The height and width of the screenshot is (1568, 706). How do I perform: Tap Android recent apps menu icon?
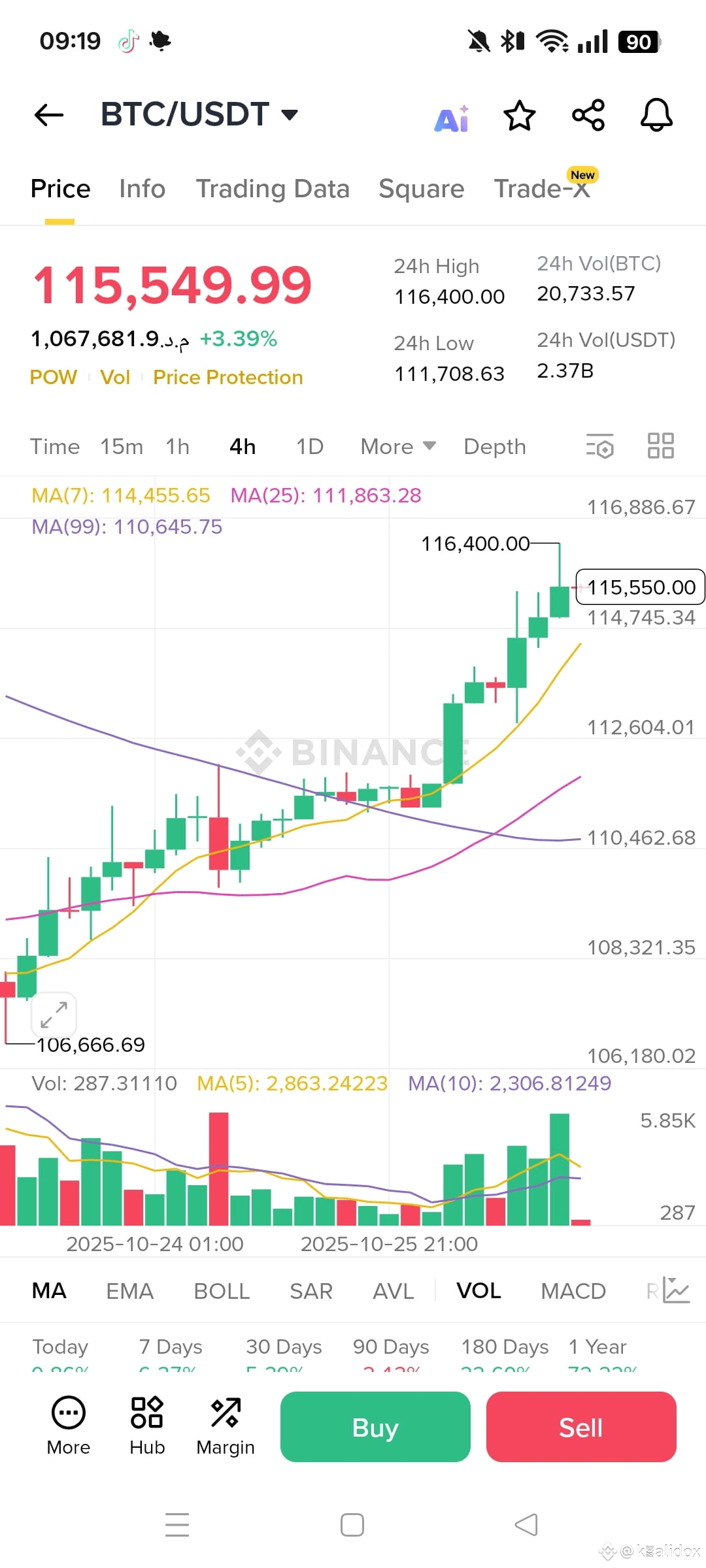pos(177,1525)
